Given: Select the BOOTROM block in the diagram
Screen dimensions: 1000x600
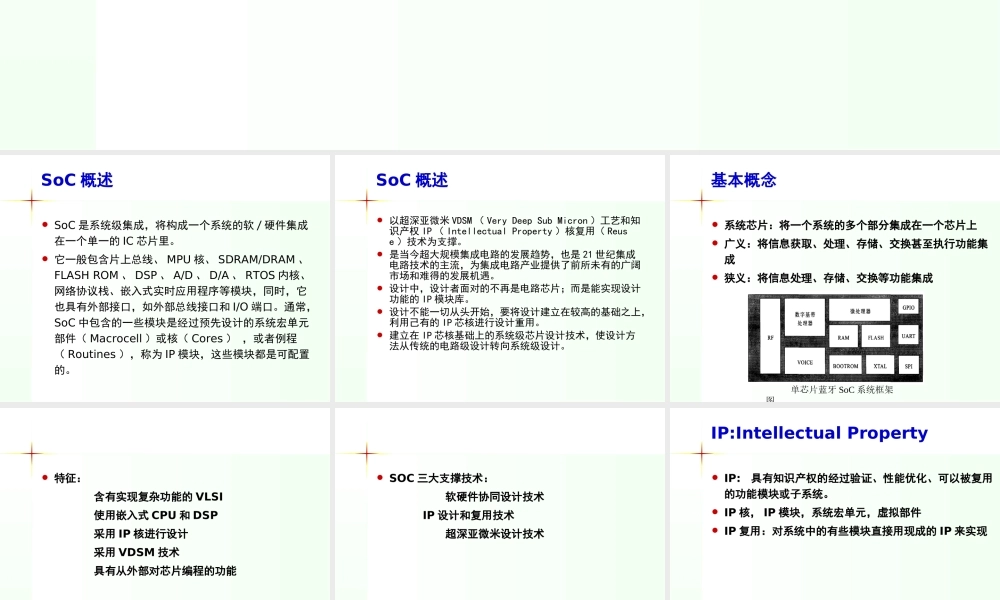Looking at the screenshot, I should pos(846,366).
